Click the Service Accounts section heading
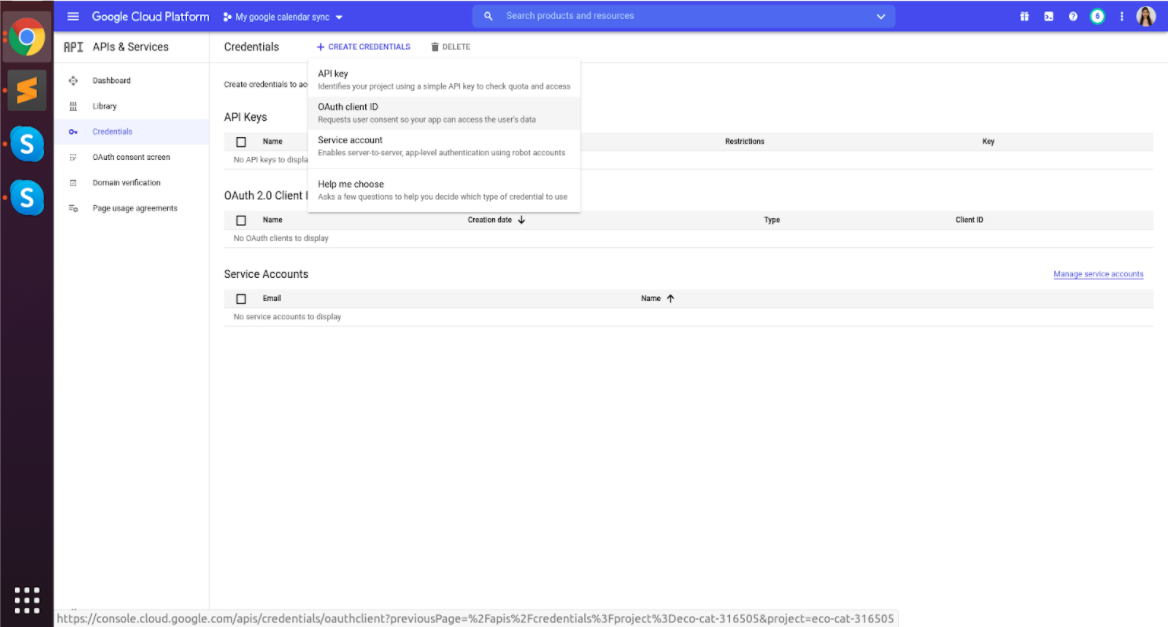The width and height of the screenshot is (1168, 627). pyautogui.click(x=266, y=274)
